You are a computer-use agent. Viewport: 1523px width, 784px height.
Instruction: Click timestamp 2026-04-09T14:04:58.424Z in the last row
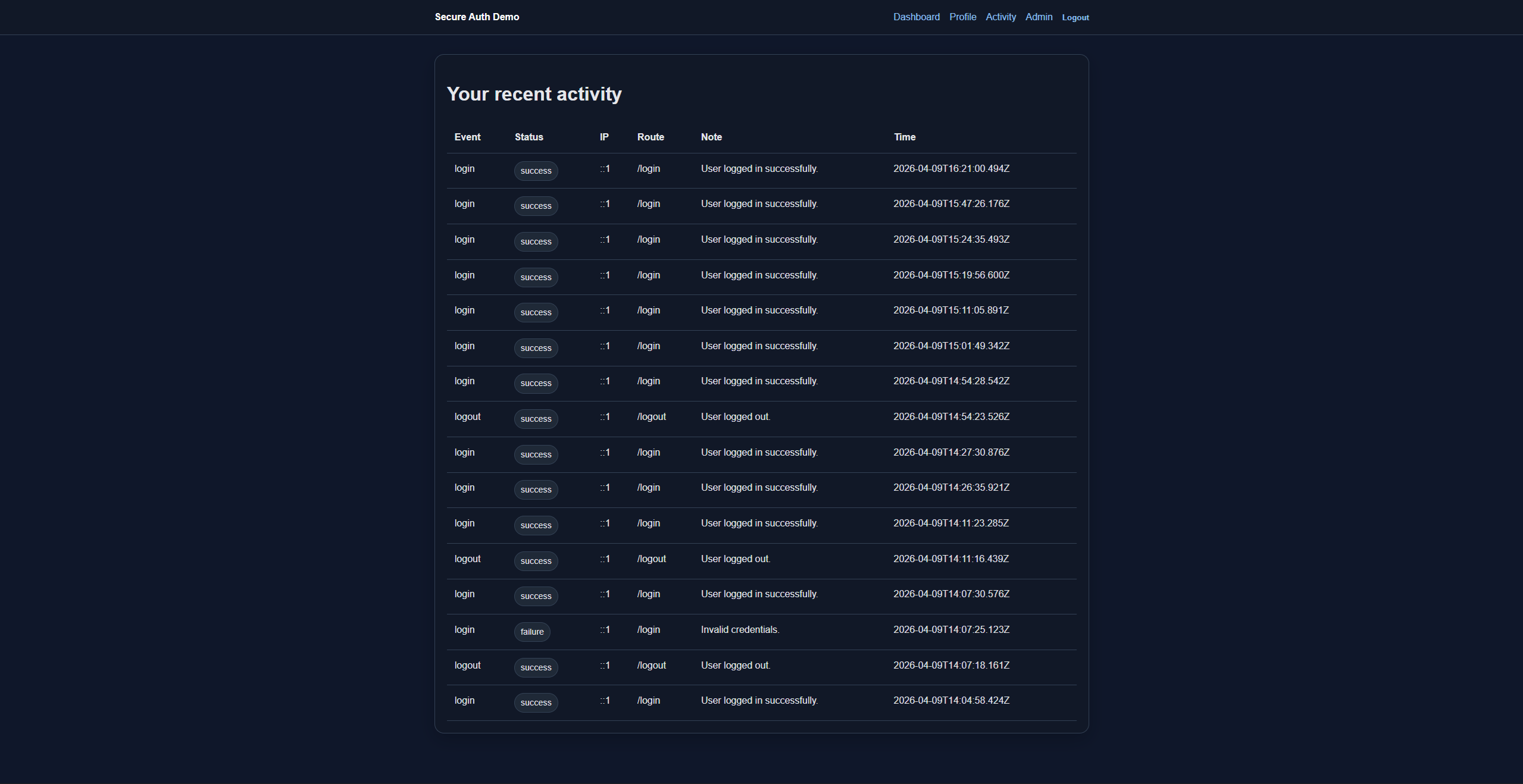click(x=951, y=701)
